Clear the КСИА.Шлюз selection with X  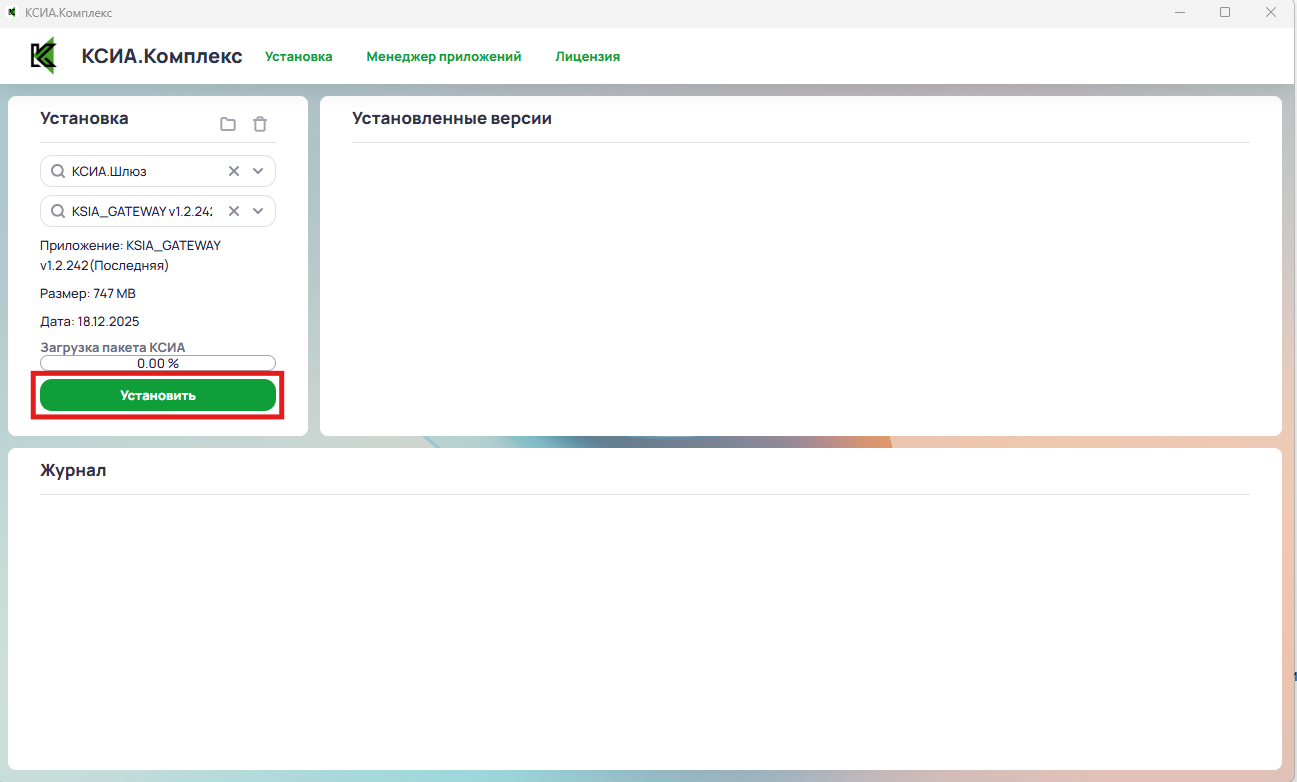[x=234, y=171]
